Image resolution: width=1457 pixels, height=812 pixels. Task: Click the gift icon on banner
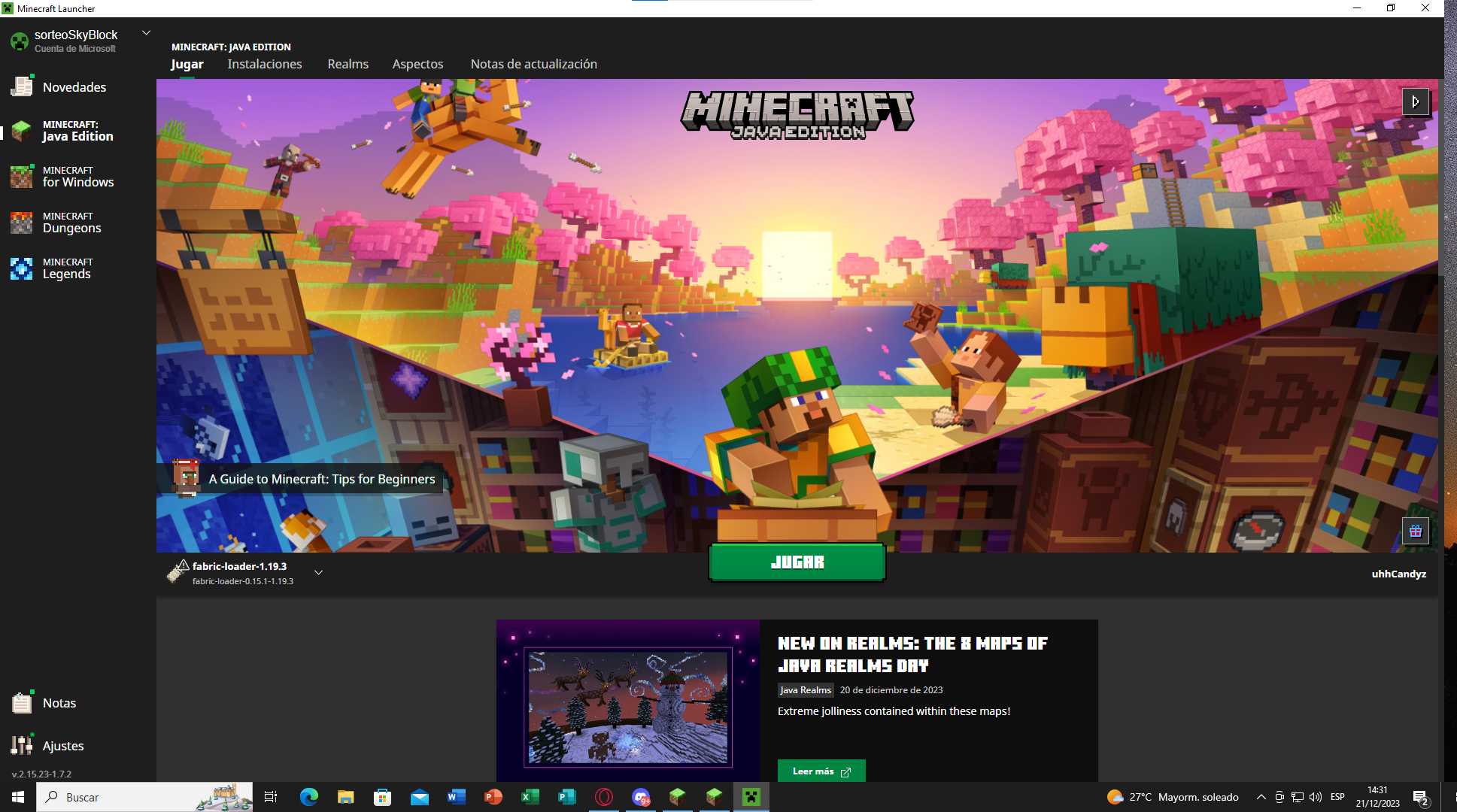[1415, 532]
